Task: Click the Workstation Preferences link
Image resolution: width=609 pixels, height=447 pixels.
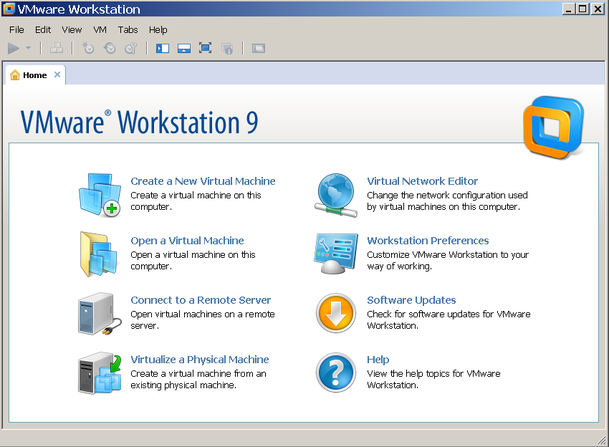Action: tap(428, 241)
